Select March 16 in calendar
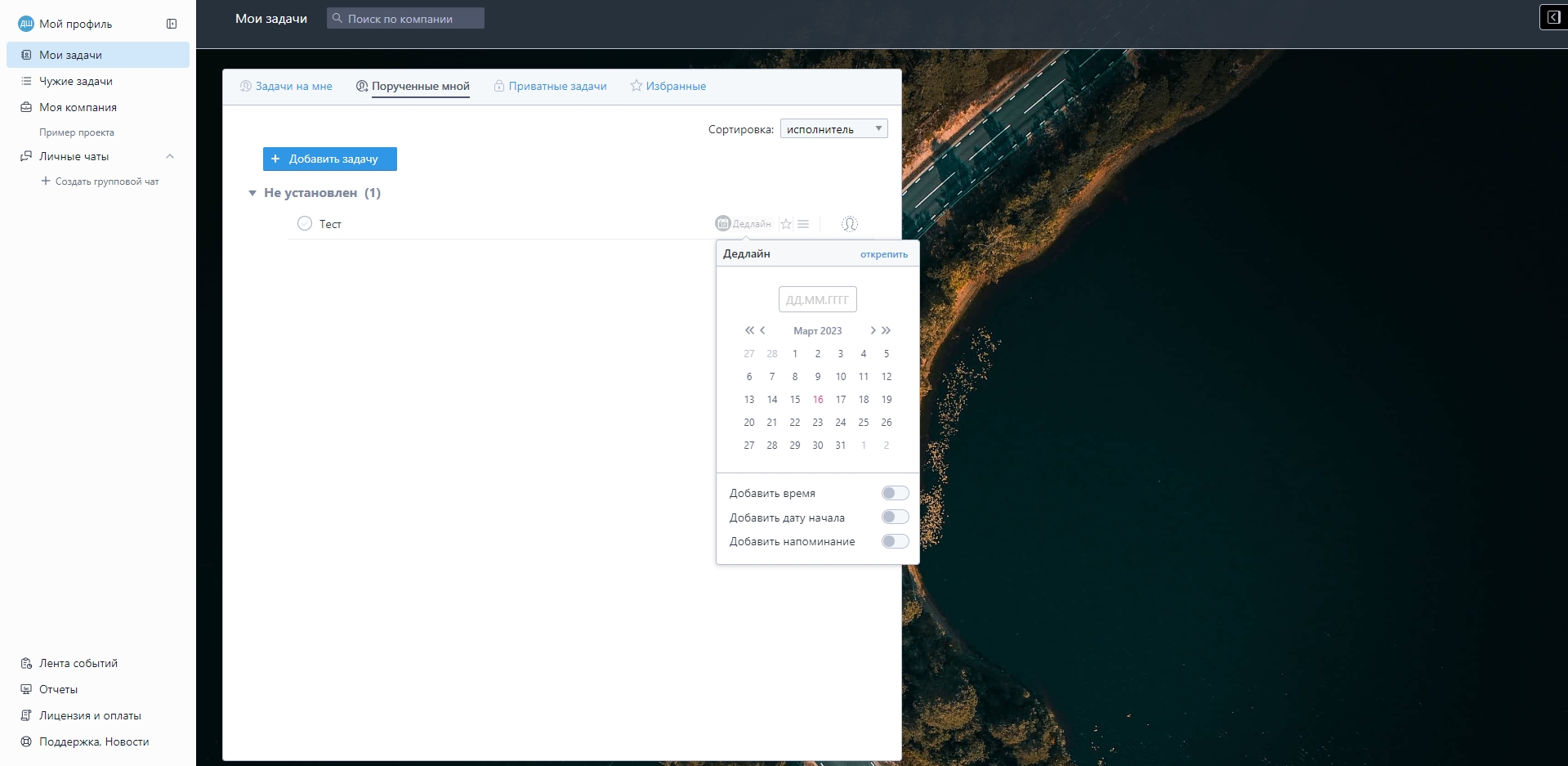The height and width of the screenshot is (766, 1568). (818, 400)
